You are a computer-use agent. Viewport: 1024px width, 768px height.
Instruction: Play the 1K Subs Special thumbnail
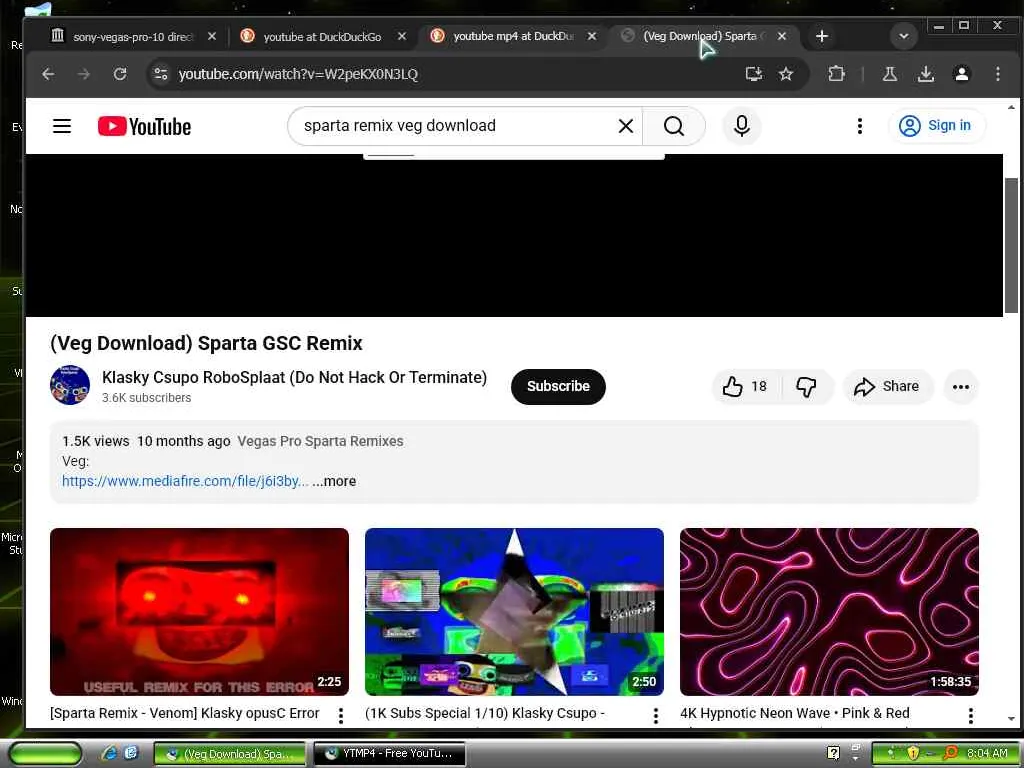coord(514,612)
